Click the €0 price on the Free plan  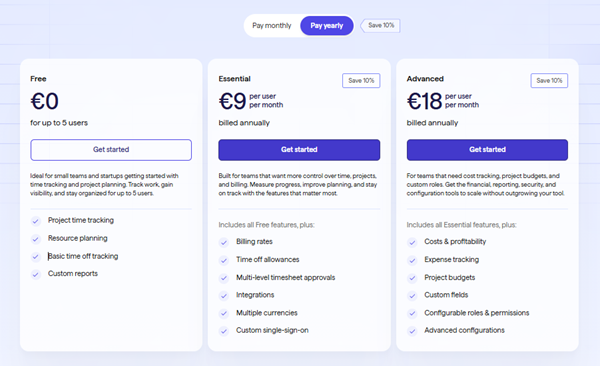(x=44, y=101)
